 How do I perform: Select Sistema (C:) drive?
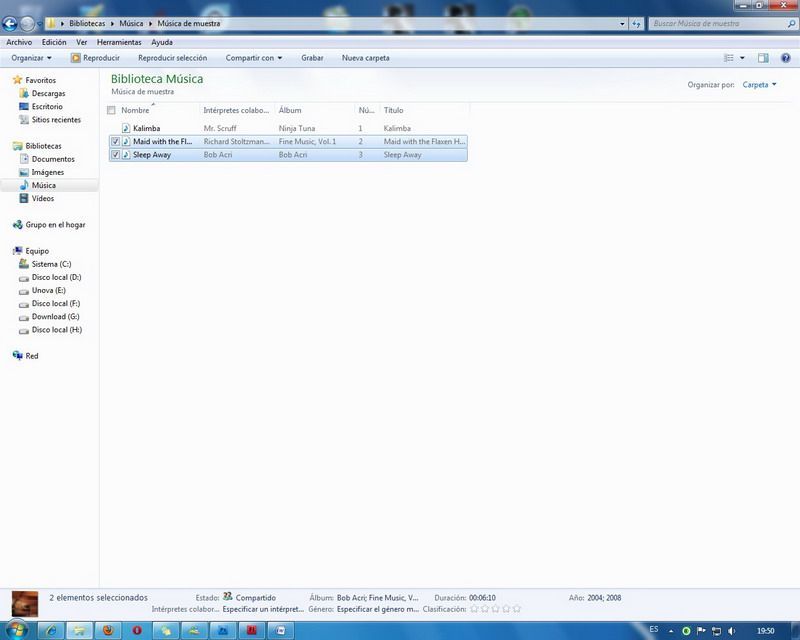(x=51, y=264)
